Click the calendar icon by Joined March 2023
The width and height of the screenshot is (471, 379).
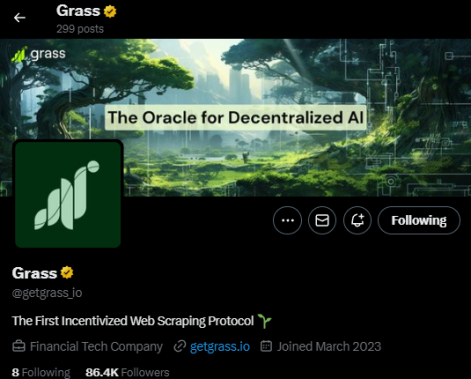point(266,346)
